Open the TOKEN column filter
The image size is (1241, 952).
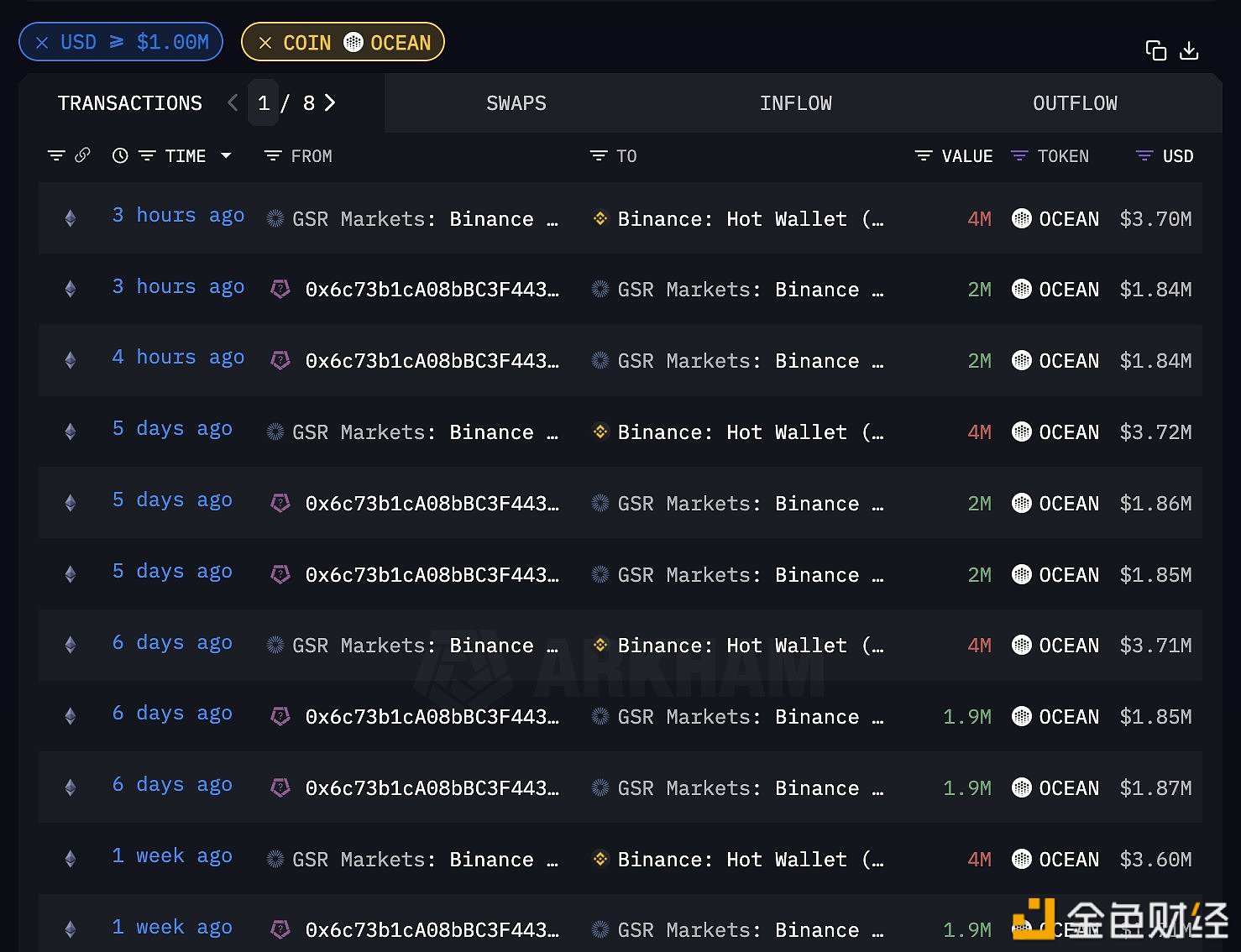(1019, 156)
